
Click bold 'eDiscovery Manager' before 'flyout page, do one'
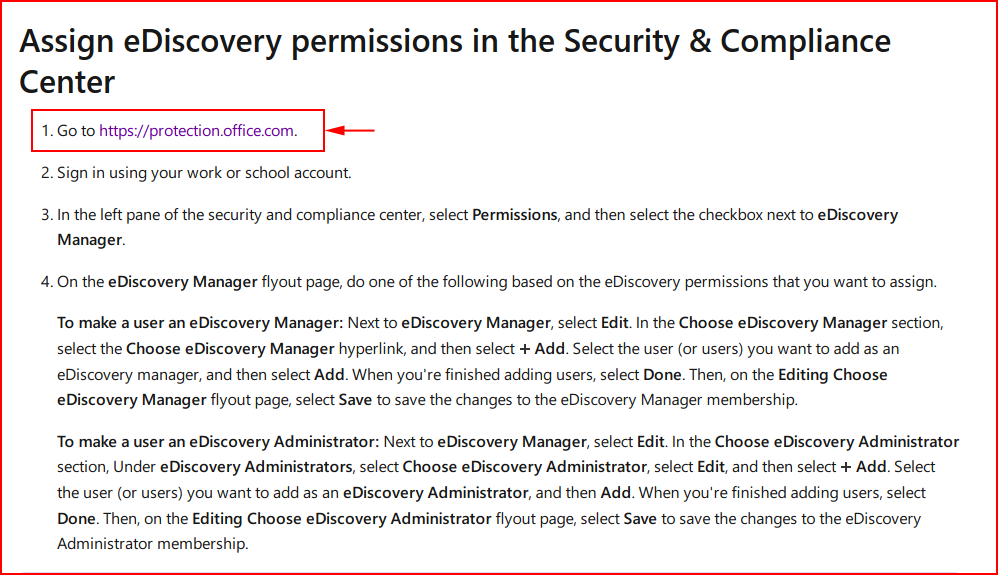click(x=183, y=281)
